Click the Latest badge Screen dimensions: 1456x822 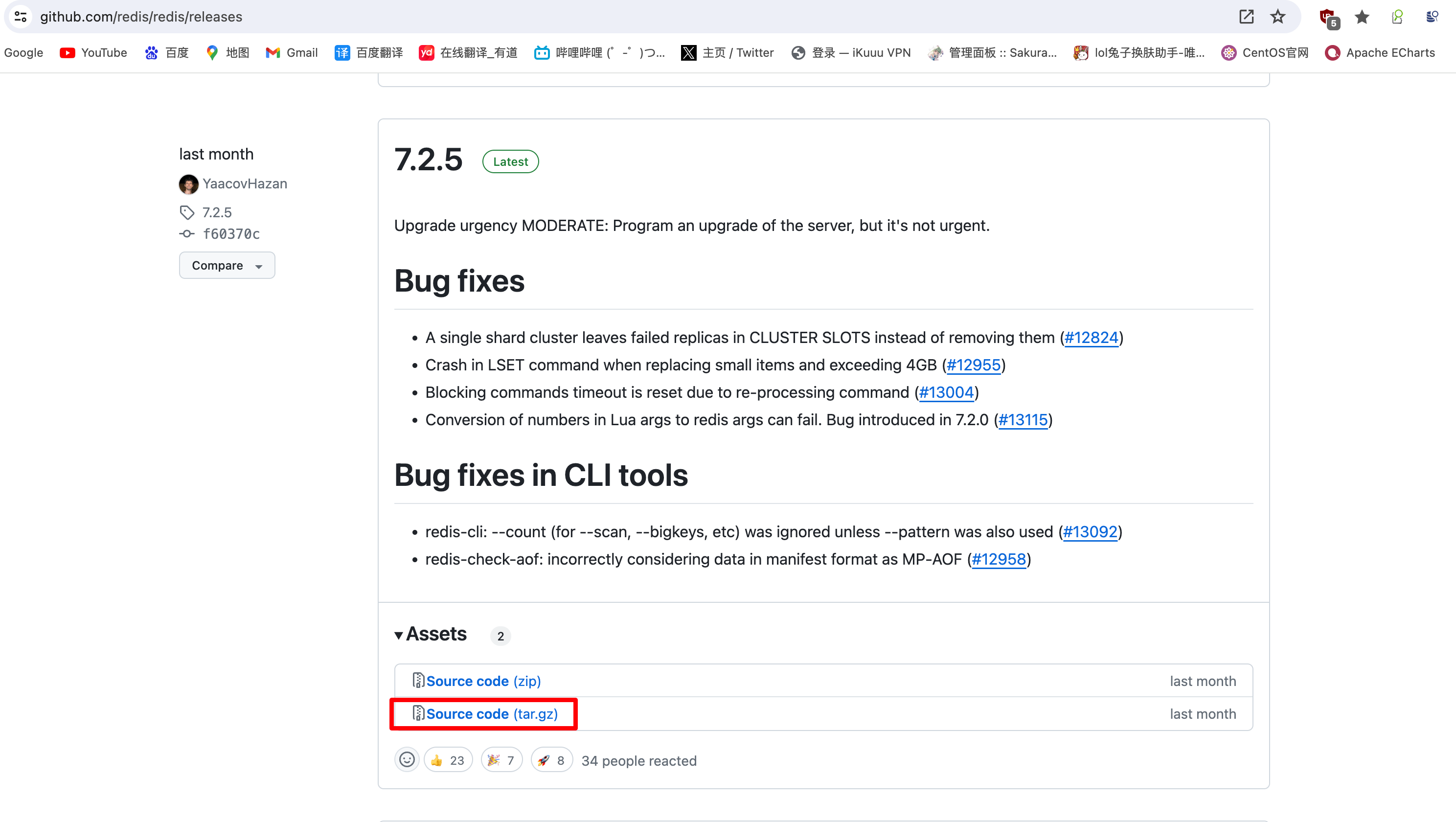[510, 161]
